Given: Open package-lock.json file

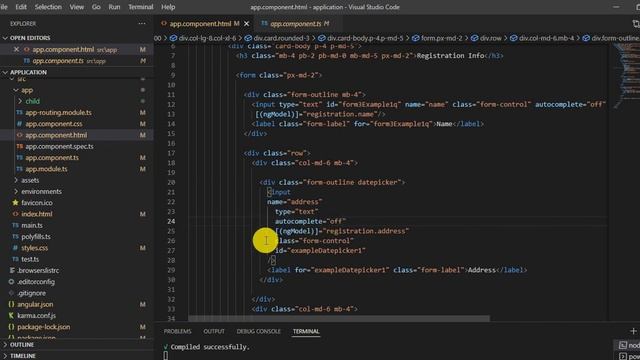Looking at the screenshot, I should (43, 327).
